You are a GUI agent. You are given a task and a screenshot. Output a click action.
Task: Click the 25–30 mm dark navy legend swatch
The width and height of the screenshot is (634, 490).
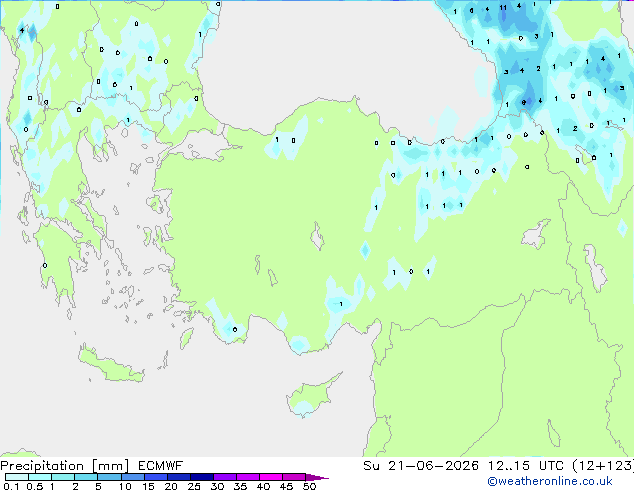coord(201,477)
